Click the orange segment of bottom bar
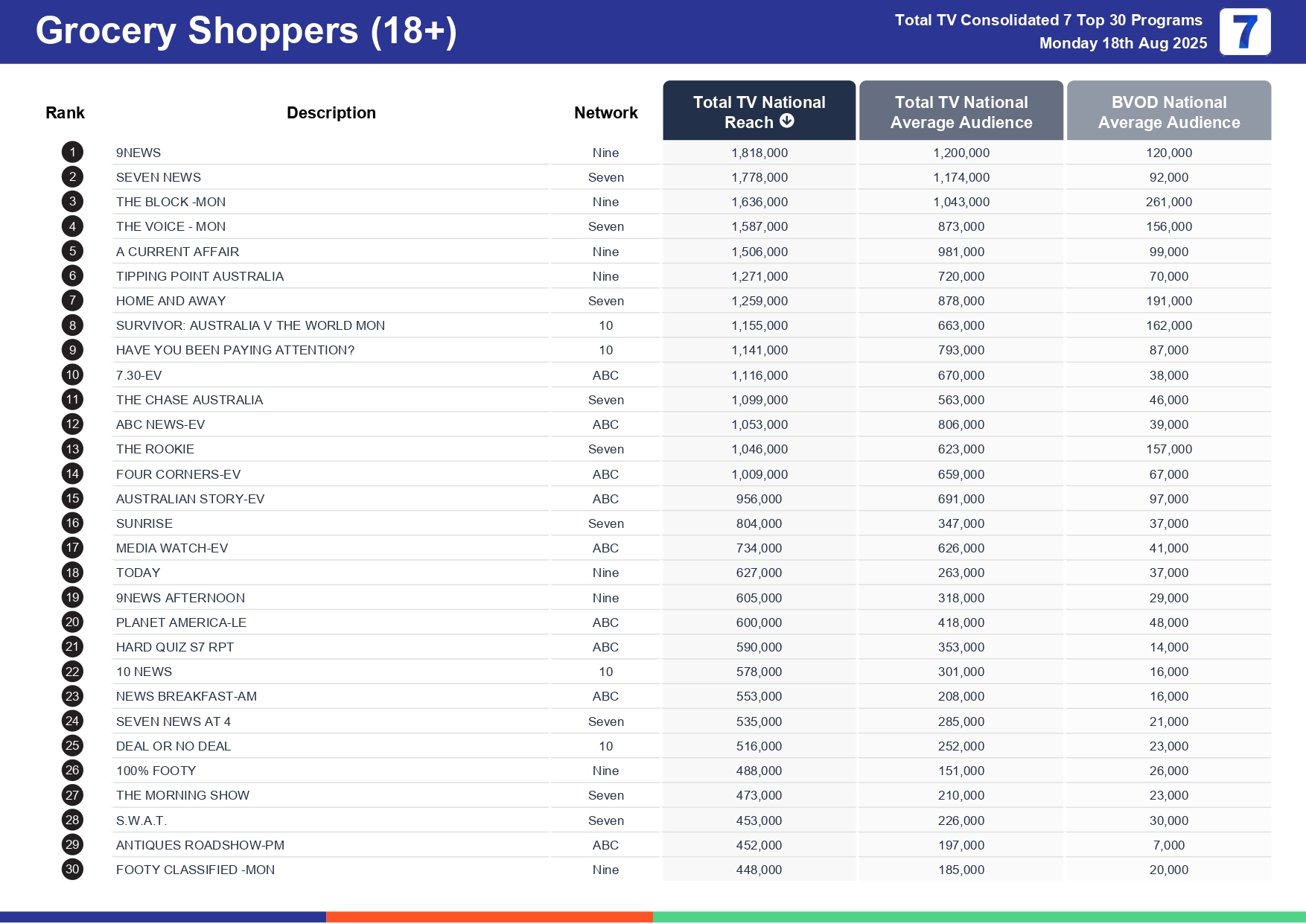 coord(489,917)
